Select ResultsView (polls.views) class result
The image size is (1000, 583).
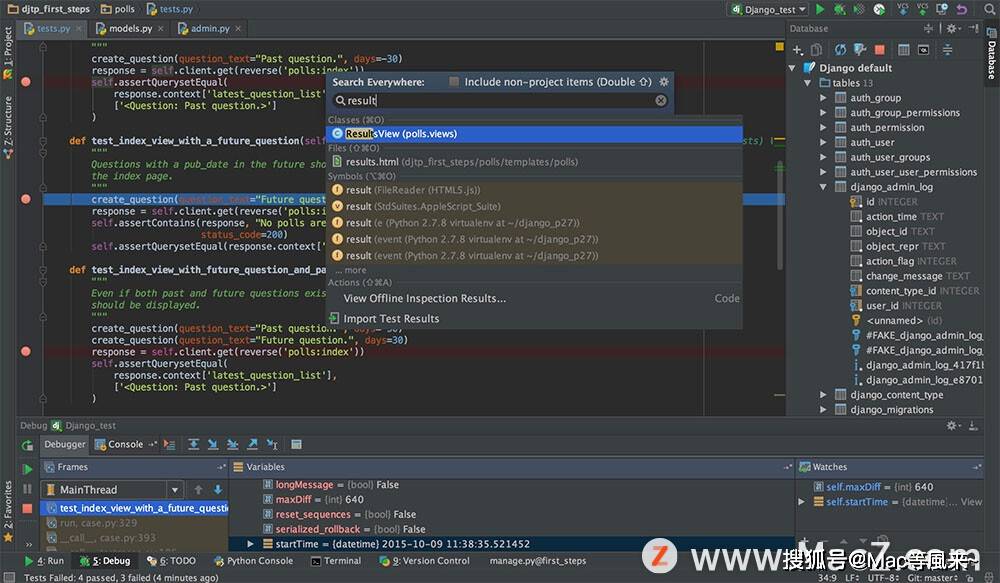pyautogui.click(x=534, y=134)
